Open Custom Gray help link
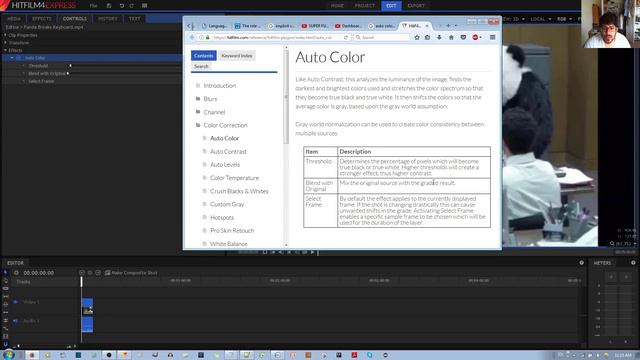Image resolution: width=640 pixels, height=360 pixels. coord(227,204)
